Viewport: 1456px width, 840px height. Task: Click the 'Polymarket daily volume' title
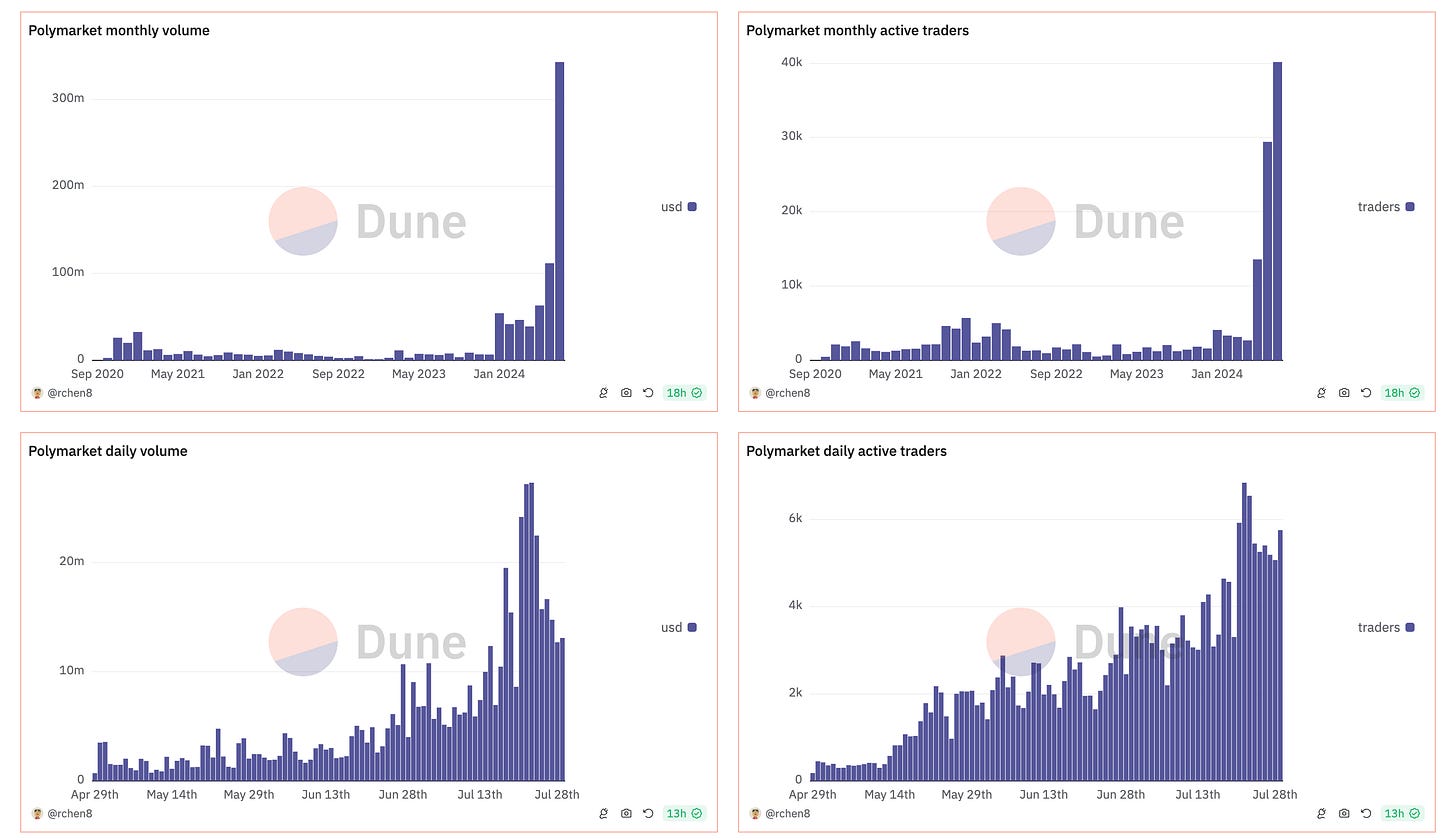(x=108, y=451)
